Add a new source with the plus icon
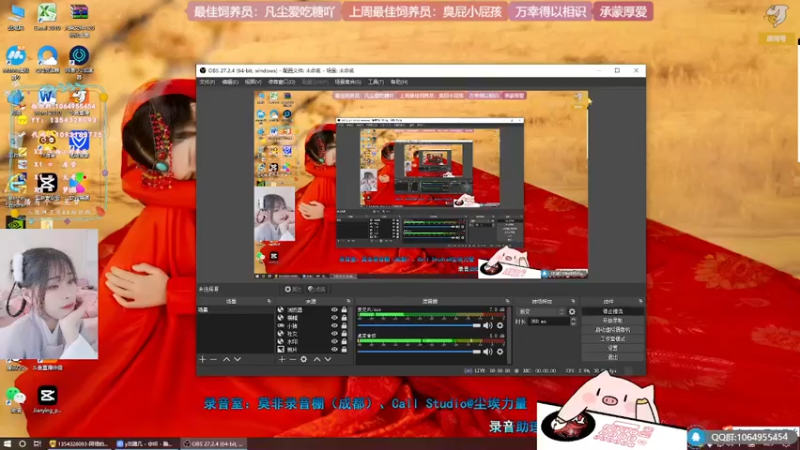800x450 pixels. (x=282, y=360)
